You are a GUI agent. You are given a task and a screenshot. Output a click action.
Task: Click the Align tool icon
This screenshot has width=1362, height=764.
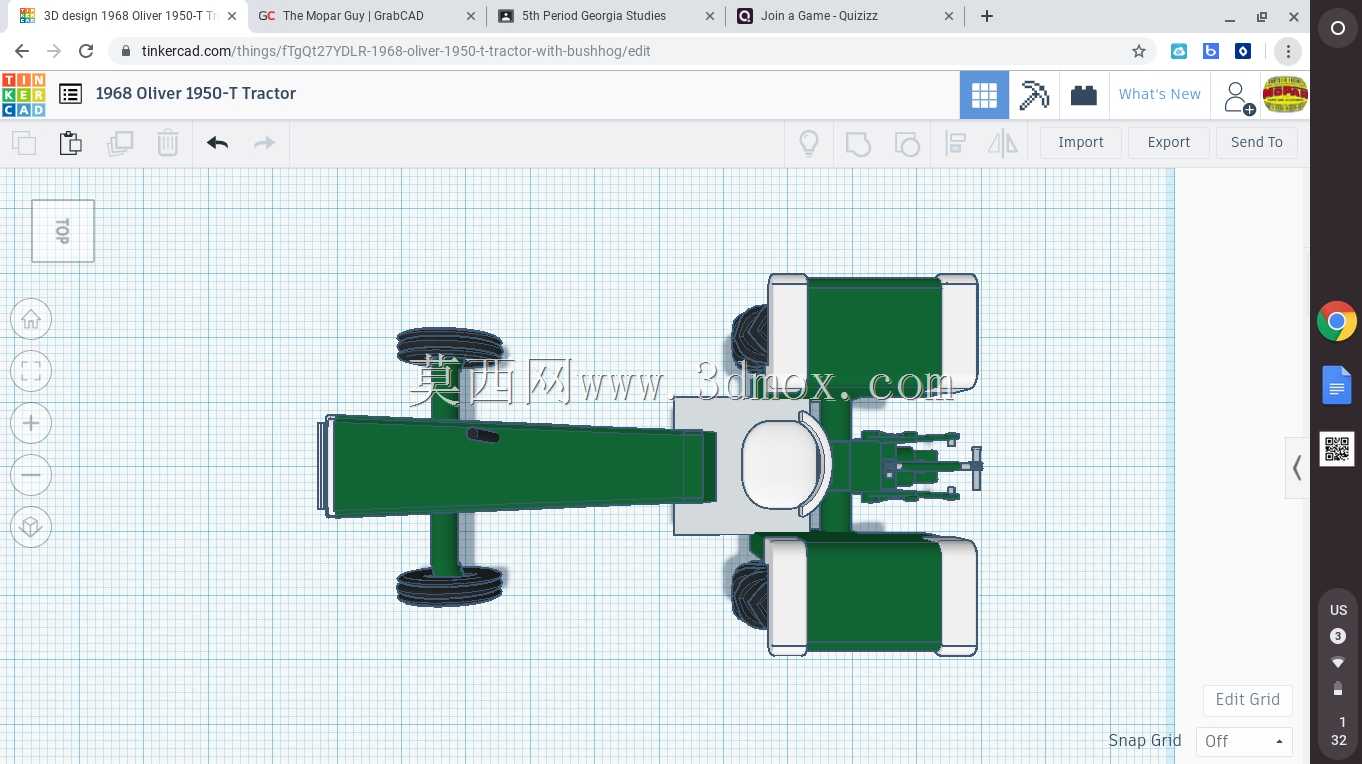pos(955,143)
